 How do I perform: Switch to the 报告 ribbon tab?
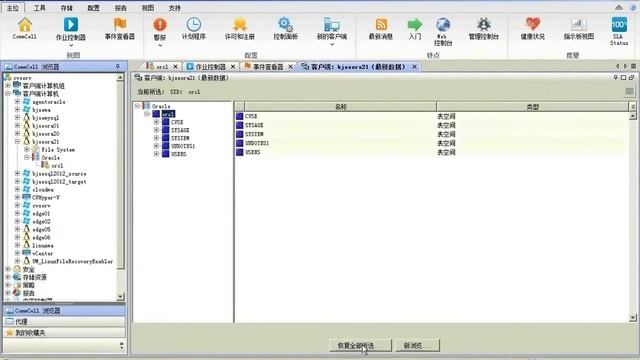click(x=120, y=8)
